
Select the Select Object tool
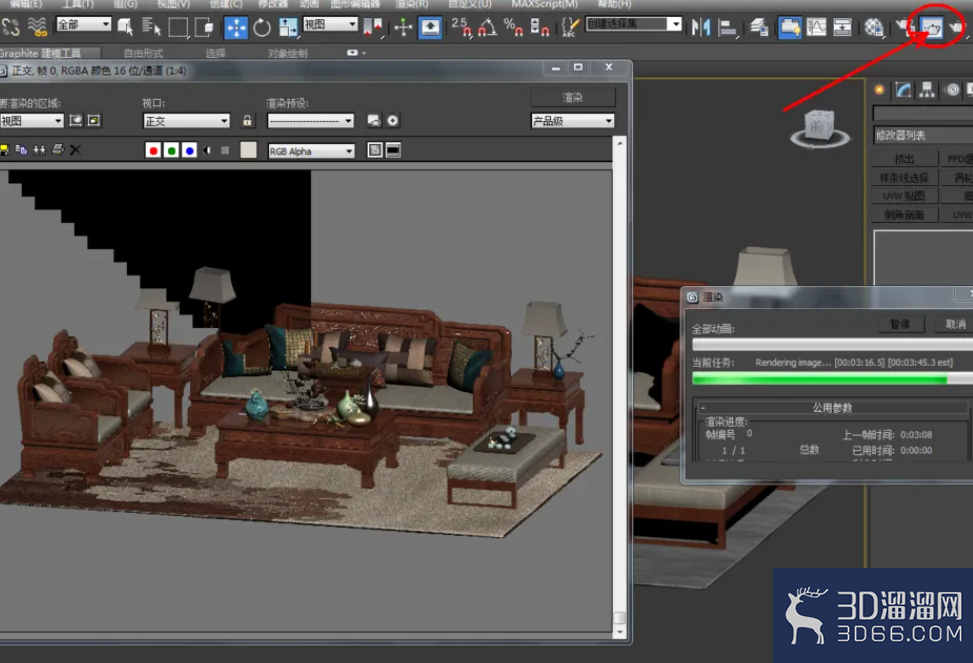coord(125,27)
